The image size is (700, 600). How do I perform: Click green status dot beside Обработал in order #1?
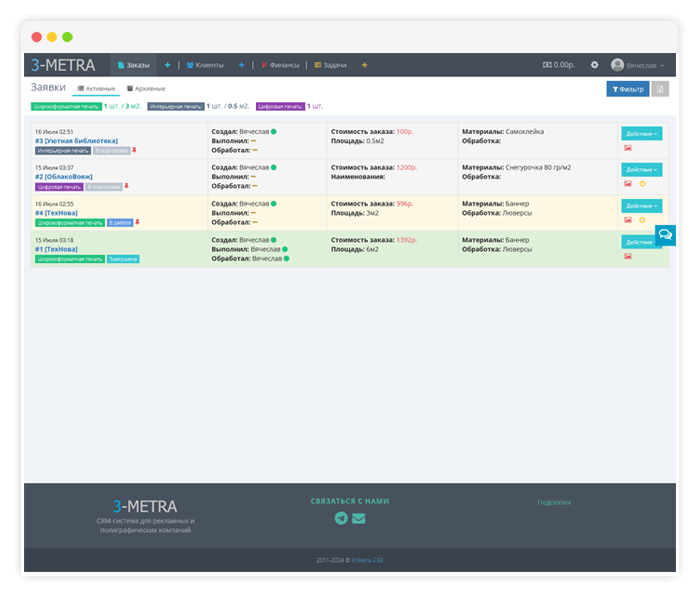(287, 258)
